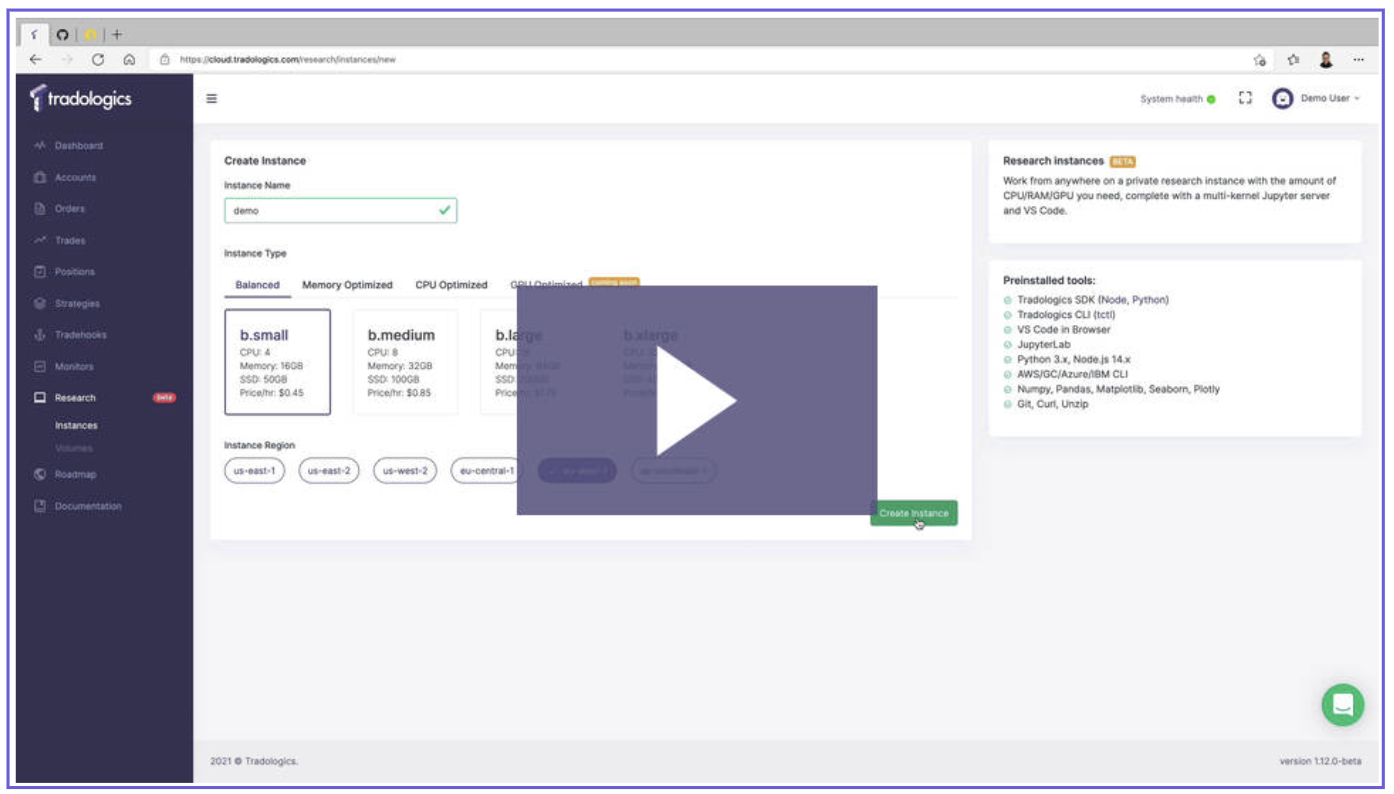The height and width of the screenshot is (794, 1394).
Task: Open a new browser tab
Action: (117, 35)
